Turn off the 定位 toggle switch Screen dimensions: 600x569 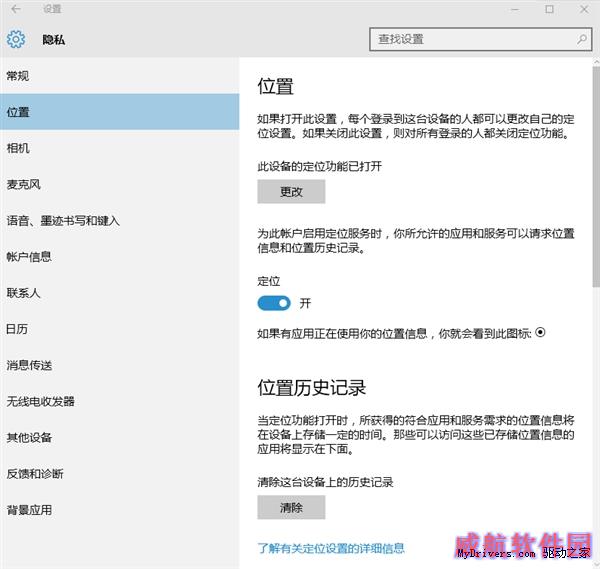(x=274, y=303)
